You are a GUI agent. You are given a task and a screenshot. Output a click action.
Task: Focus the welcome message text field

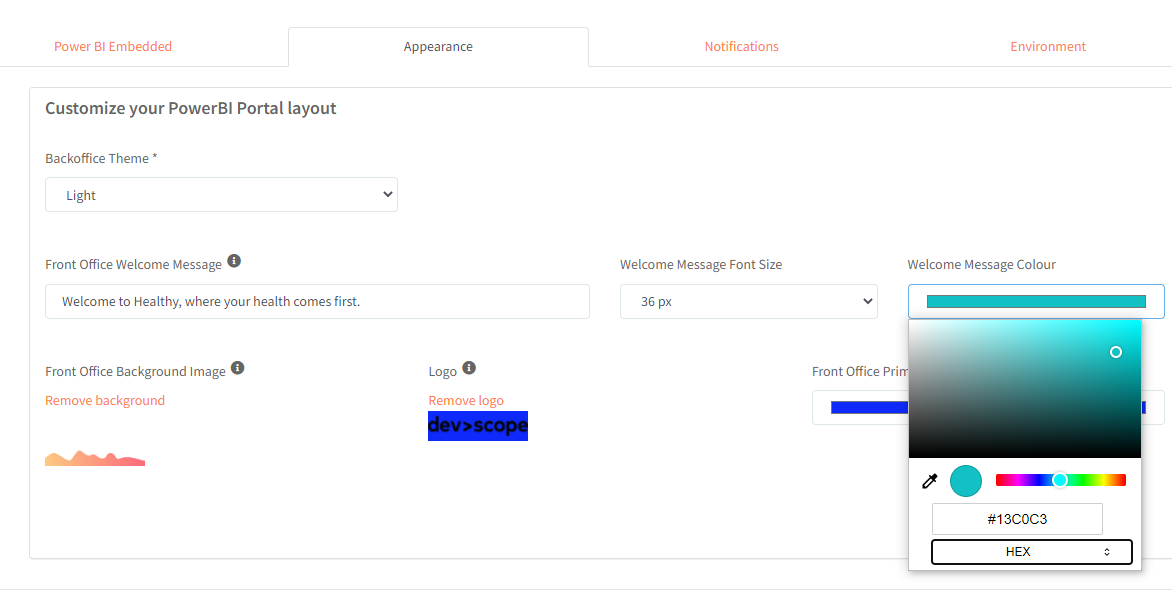point(317,301)
